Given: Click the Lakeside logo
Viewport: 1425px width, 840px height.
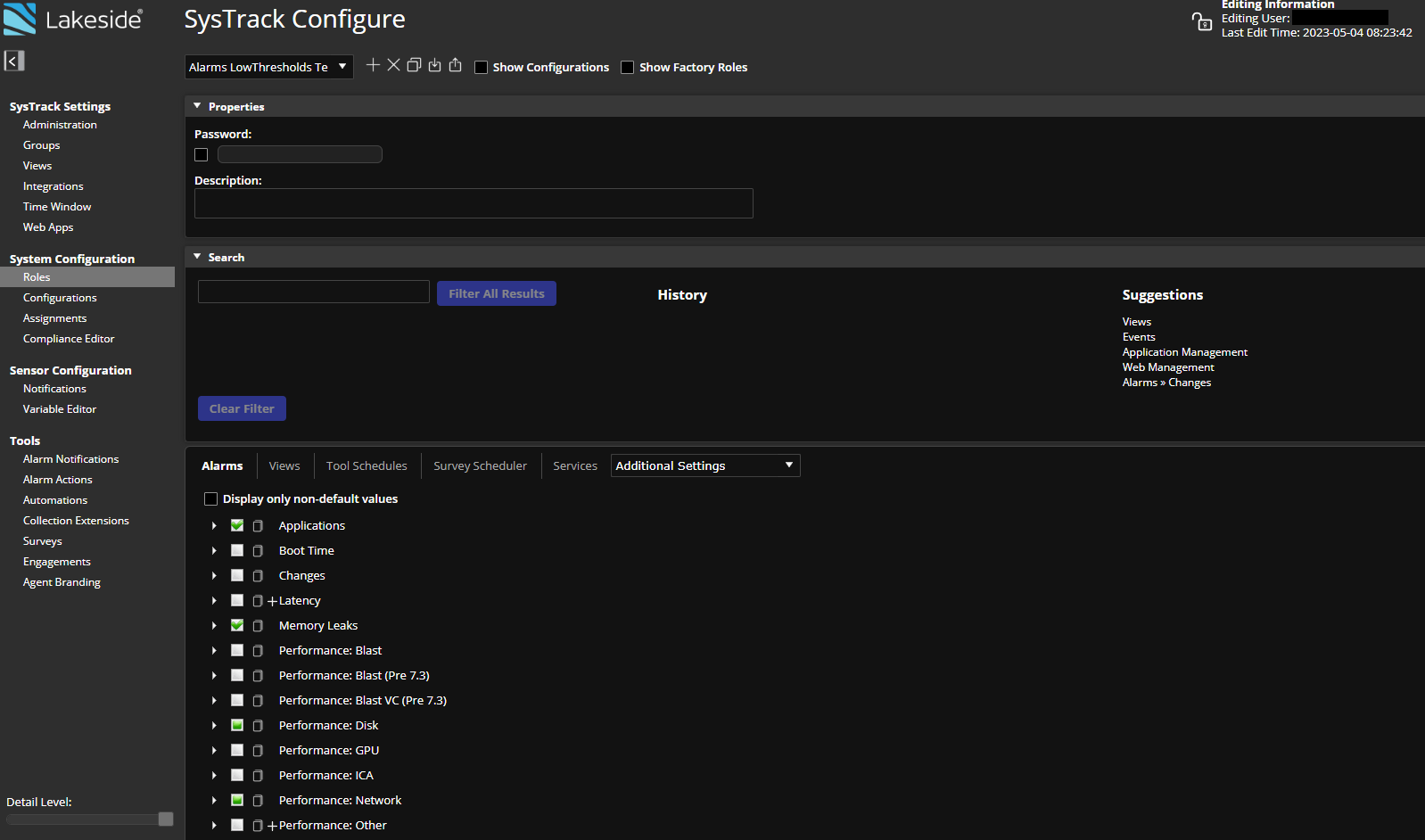Looking at the screenshot, I should [73, 19].
